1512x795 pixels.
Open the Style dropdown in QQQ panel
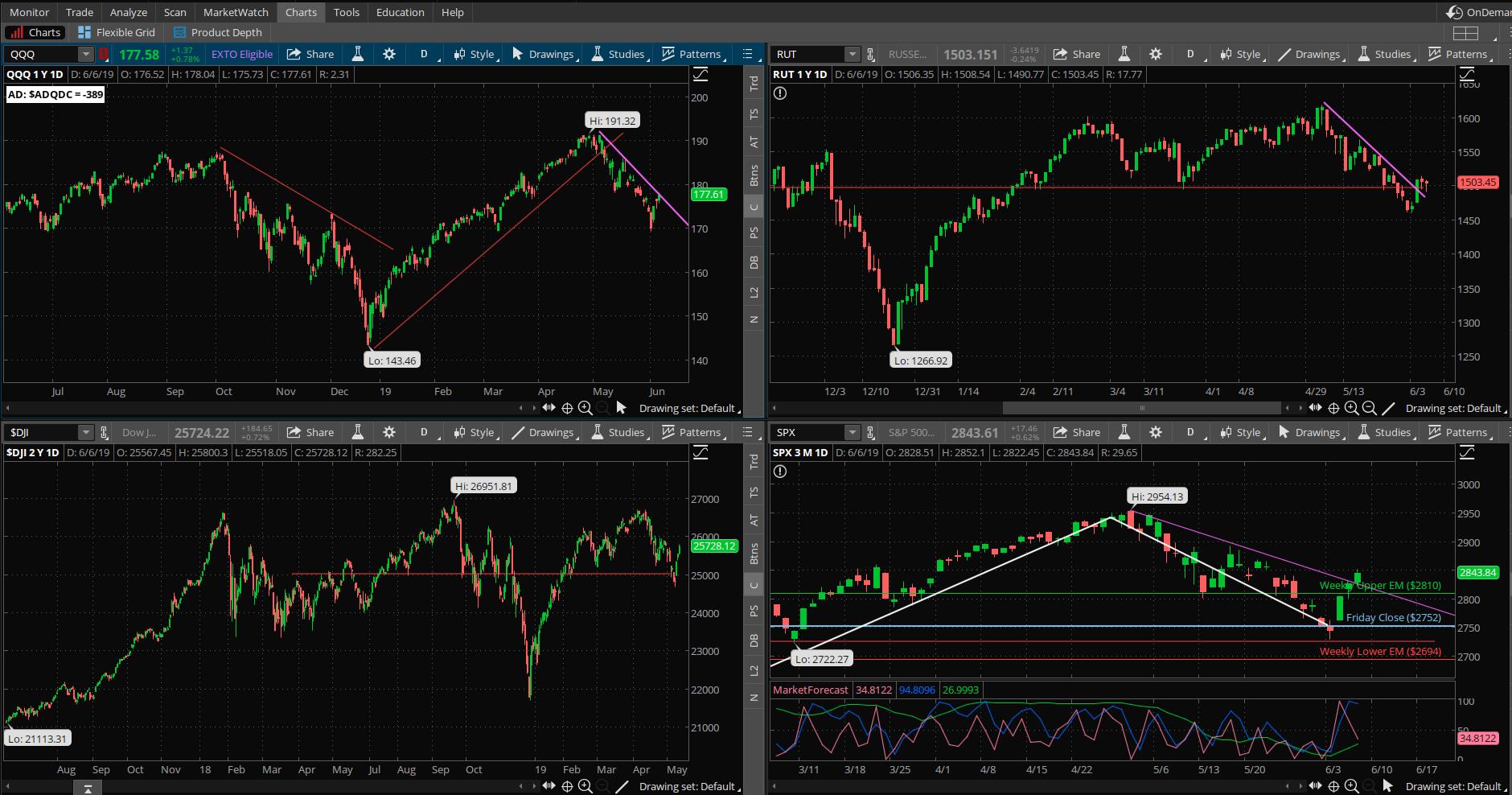475,54
